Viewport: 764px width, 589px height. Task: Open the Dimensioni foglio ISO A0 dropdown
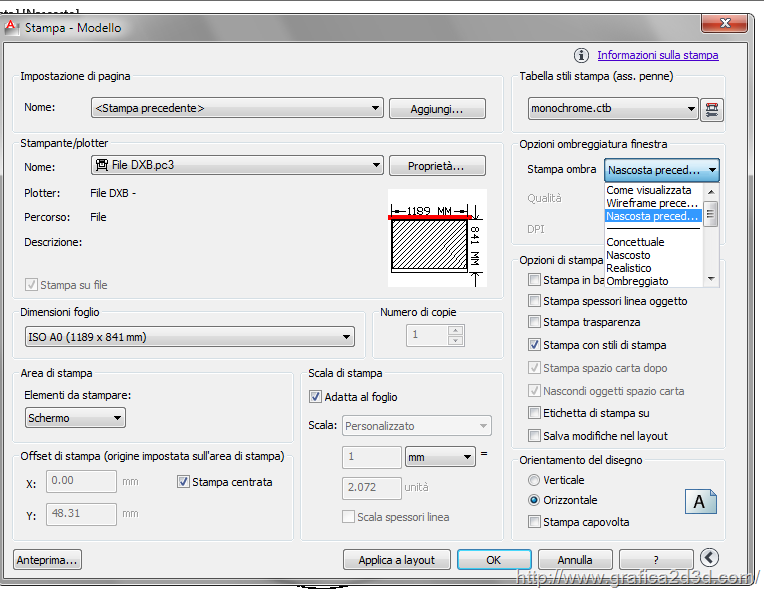pos(188,337)
